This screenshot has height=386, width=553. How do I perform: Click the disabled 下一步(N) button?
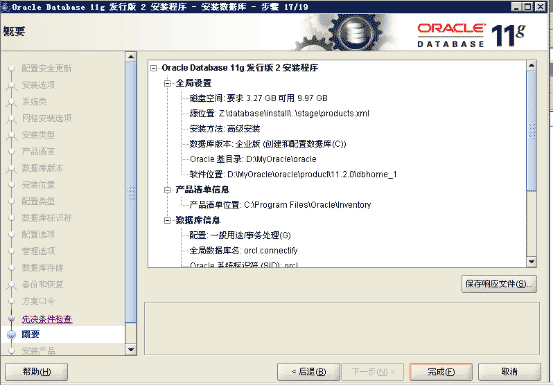coord(373,372)
